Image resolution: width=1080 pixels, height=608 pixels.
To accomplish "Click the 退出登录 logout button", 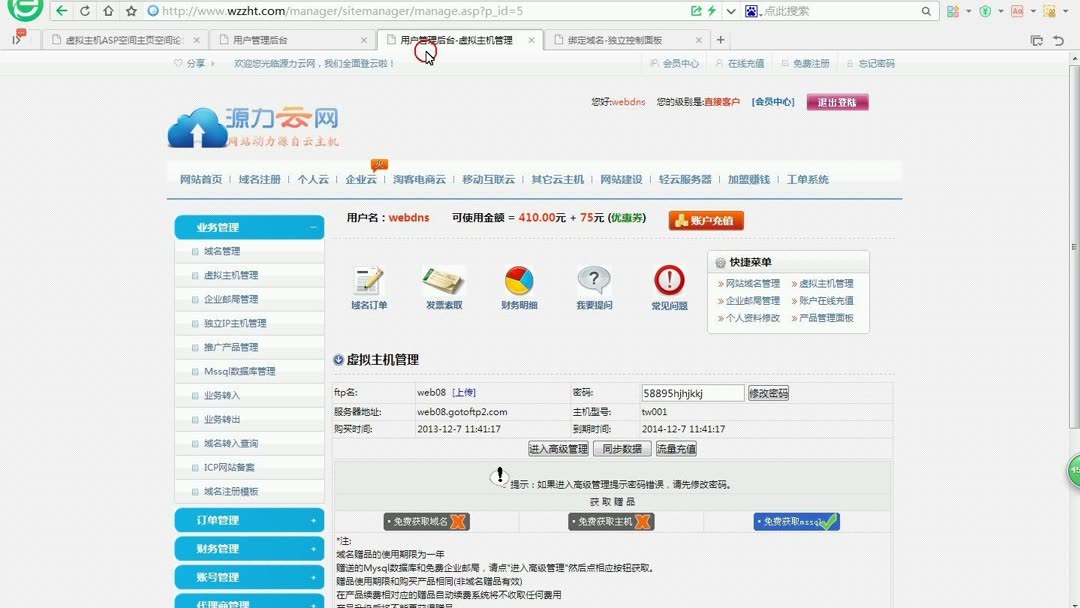I will click(x=836, y=102).
